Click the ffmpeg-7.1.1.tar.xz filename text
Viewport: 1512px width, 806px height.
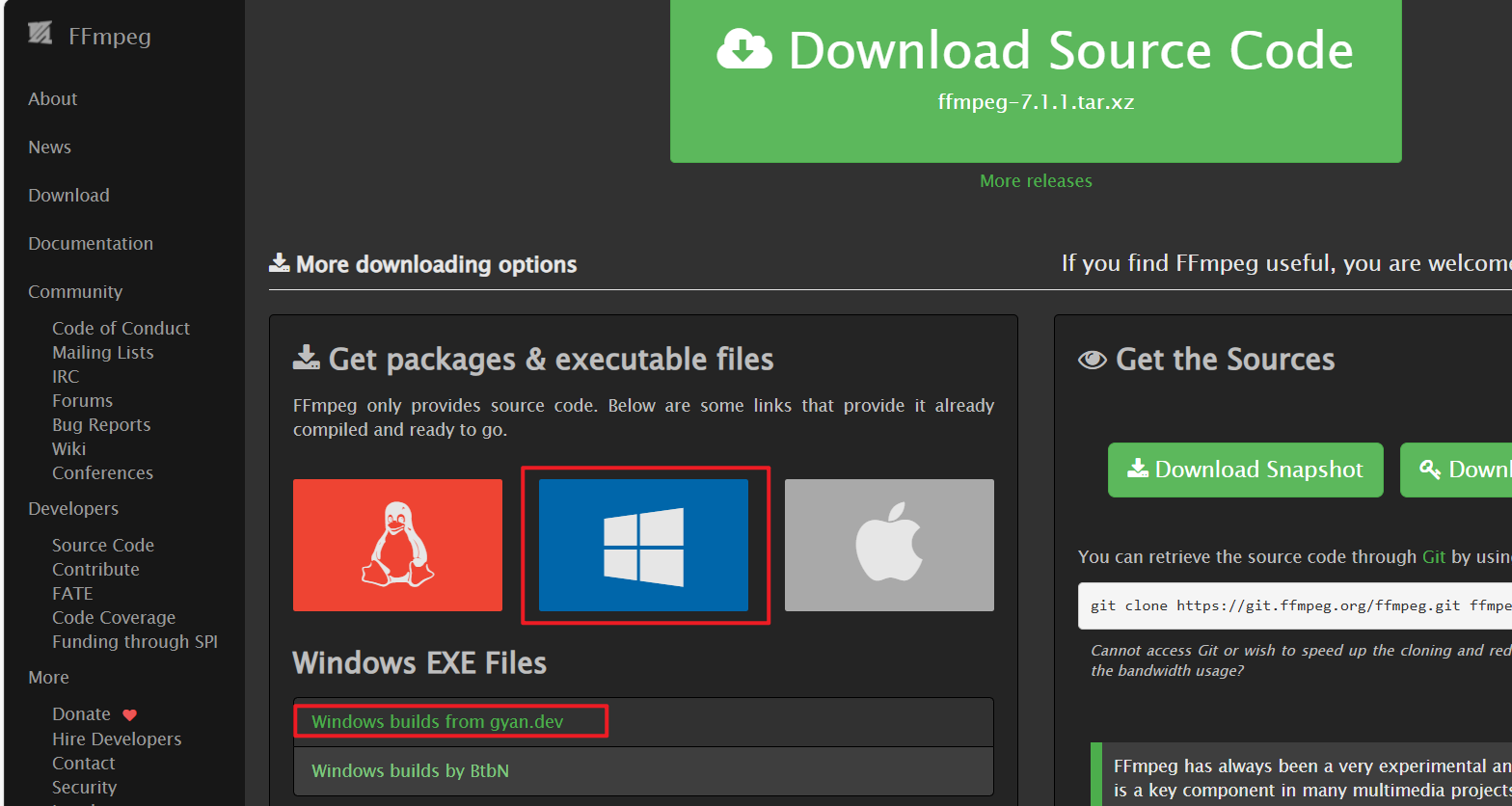[1036, 101]
